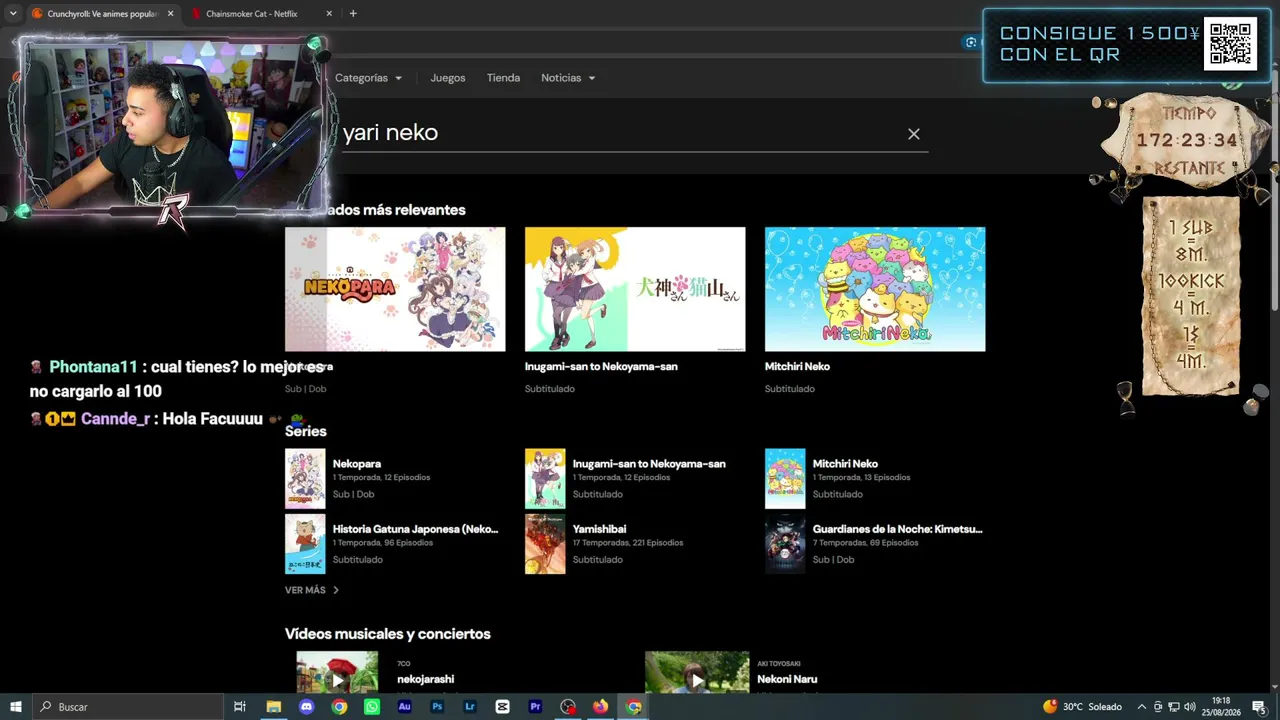
Task: Click the Mitchiri Neko title under its banner
Action: 797,367
